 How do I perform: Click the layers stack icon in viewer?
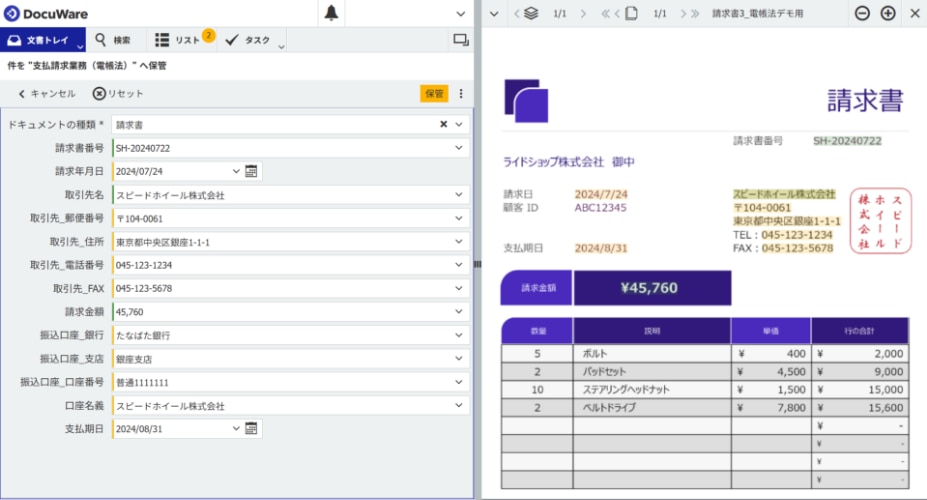click(x=531, y=13)
